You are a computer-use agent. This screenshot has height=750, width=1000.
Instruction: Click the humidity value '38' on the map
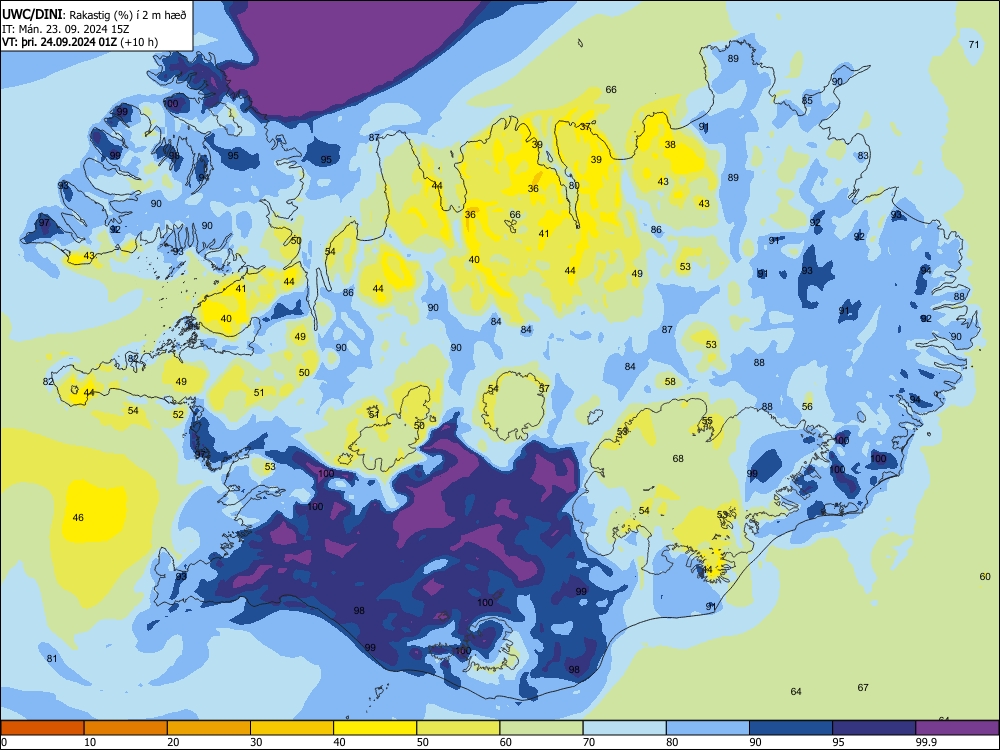670,145
